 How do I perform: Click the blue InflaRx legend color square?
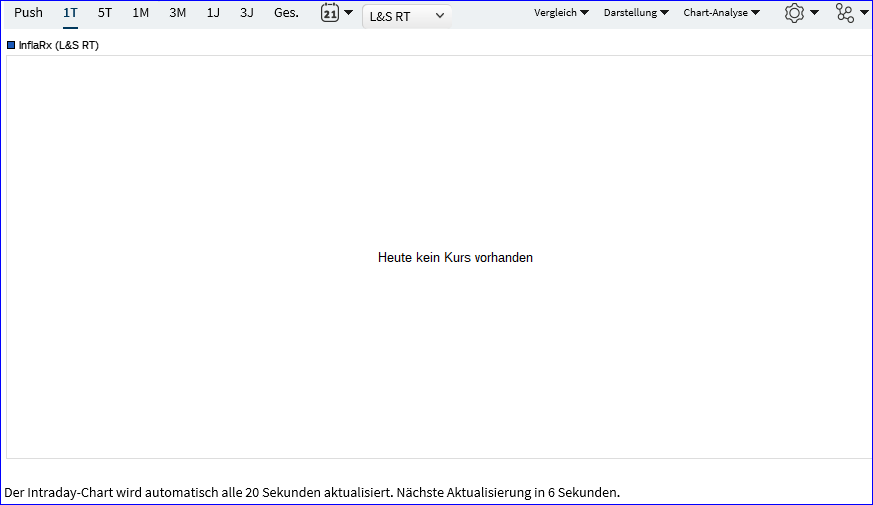pos(11,45)
